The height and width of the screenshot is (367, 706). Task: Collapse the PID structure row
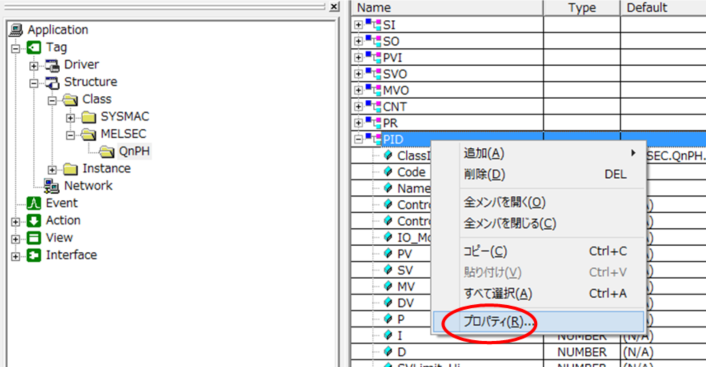click(x=358, y=140)
